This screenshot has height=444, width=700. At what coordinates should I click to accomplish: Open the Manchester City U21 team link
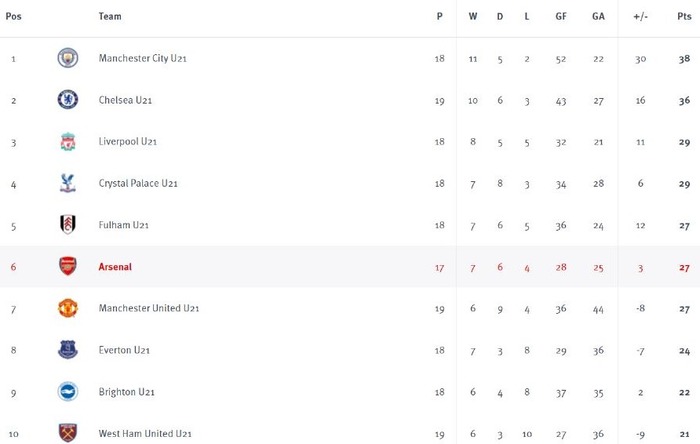click(x=142, y=58)
